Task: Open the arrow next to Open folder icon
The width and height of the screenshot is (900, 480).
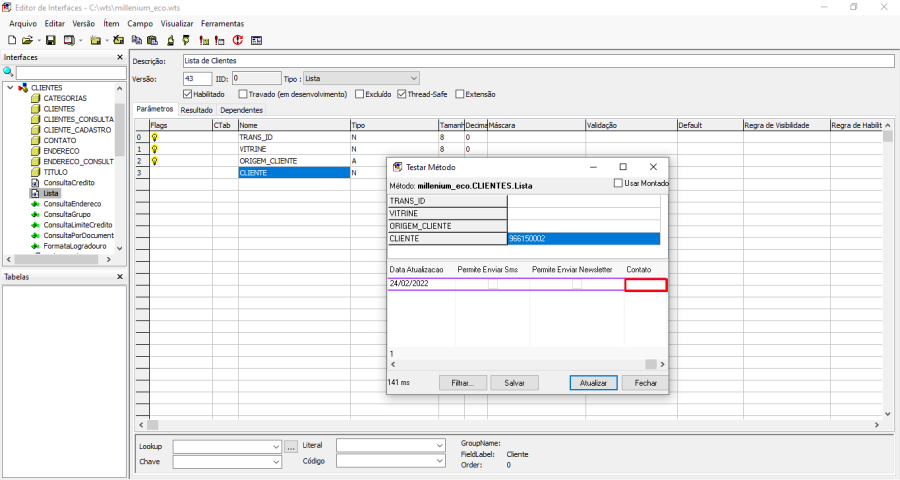Action: (38, 40)
